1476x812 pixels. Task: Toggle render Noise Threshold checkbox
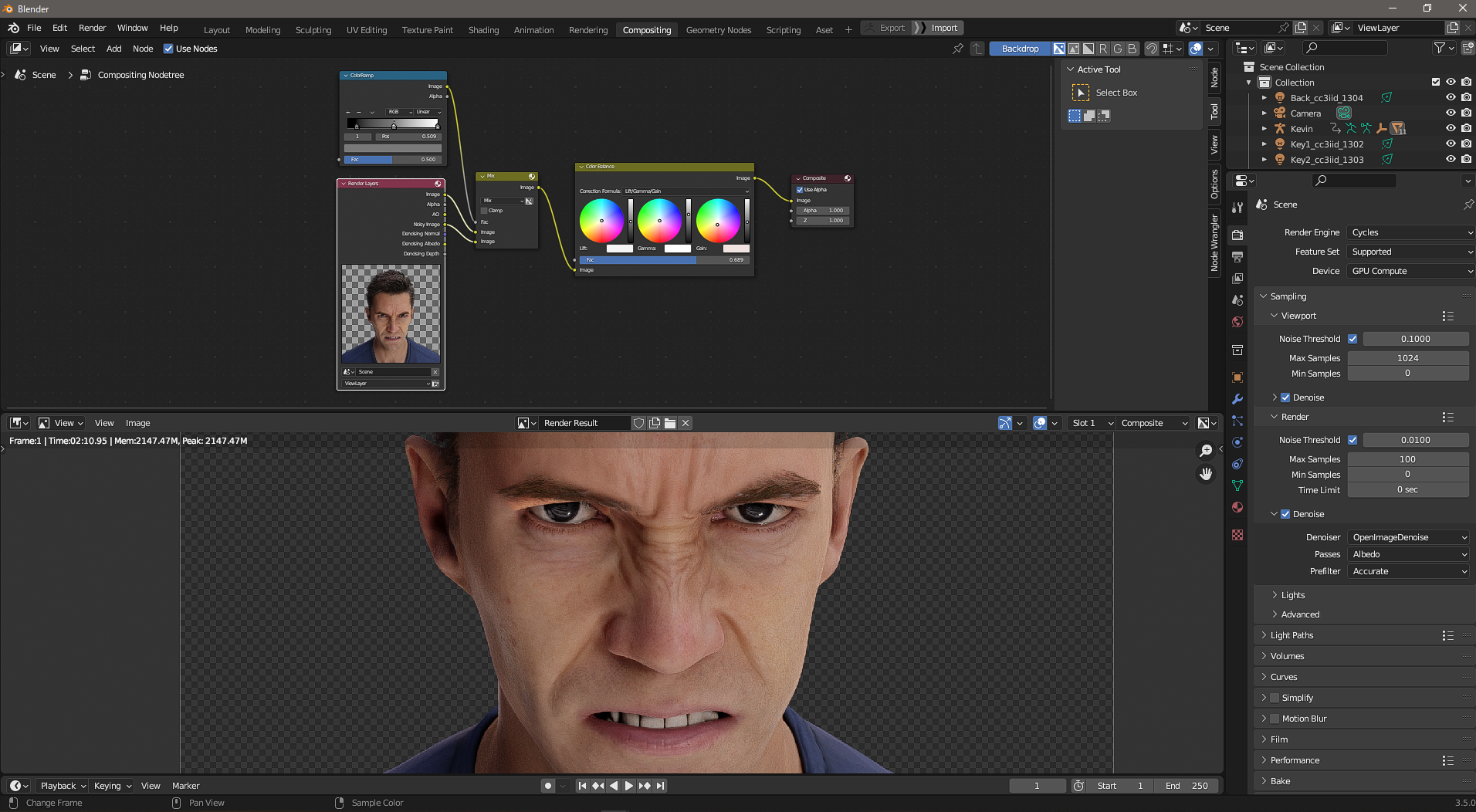(1352, 440)
